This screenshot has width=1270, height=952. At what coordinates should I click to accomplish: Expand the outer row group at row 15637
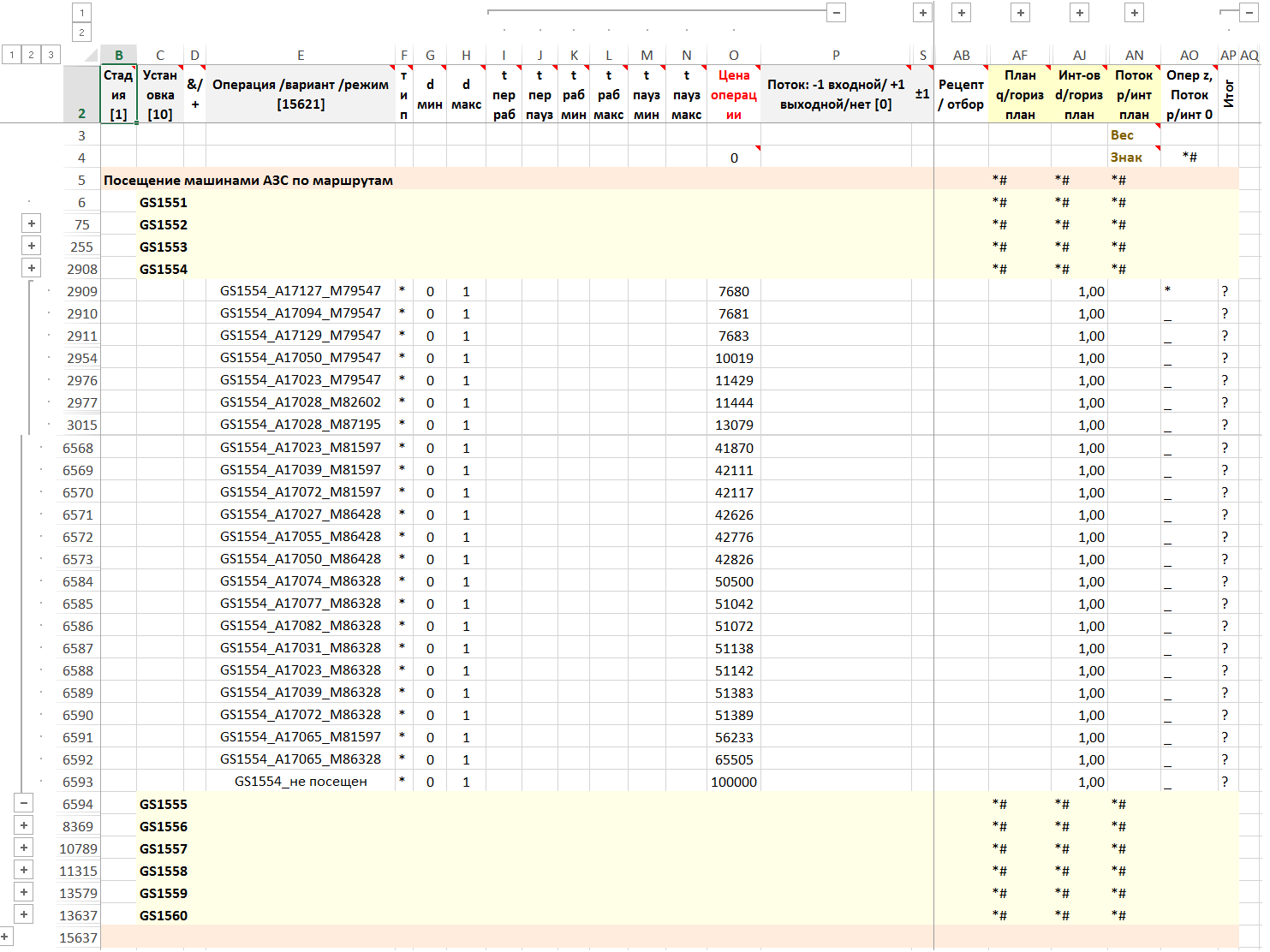click(6, 937)
